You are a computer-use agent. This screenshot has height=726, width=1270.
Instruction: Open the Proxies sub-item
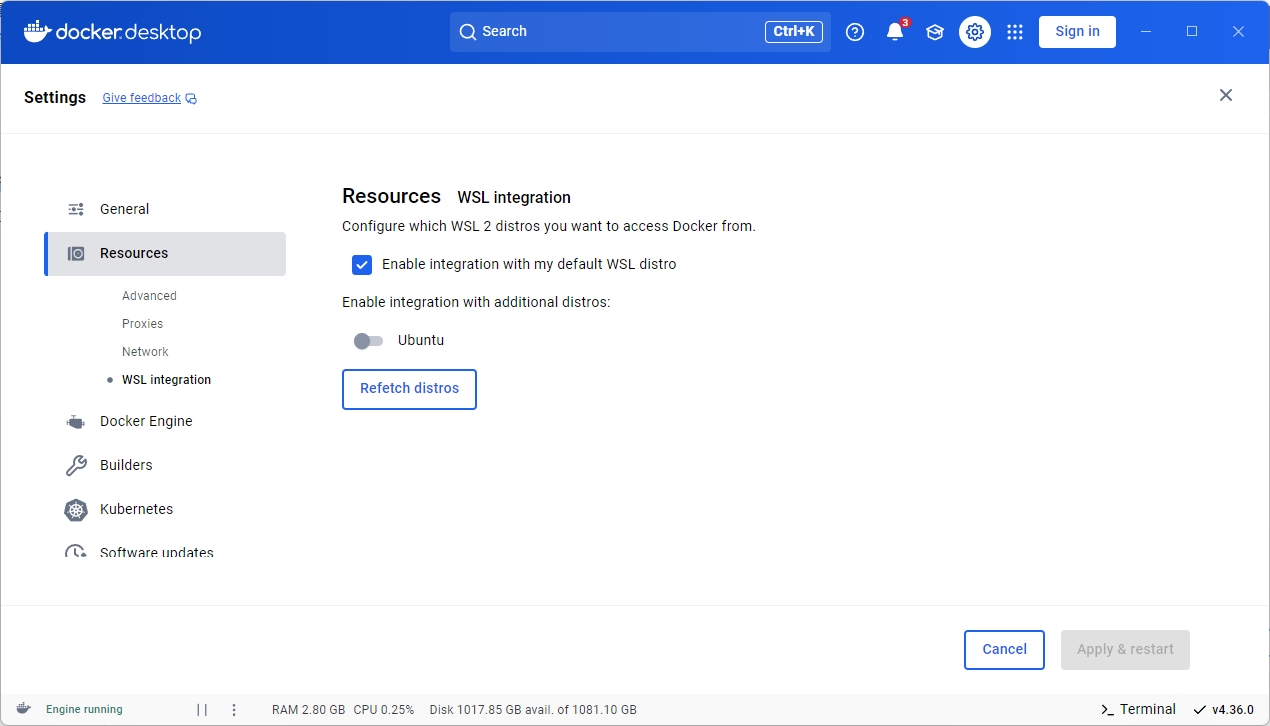click(142, 324)
